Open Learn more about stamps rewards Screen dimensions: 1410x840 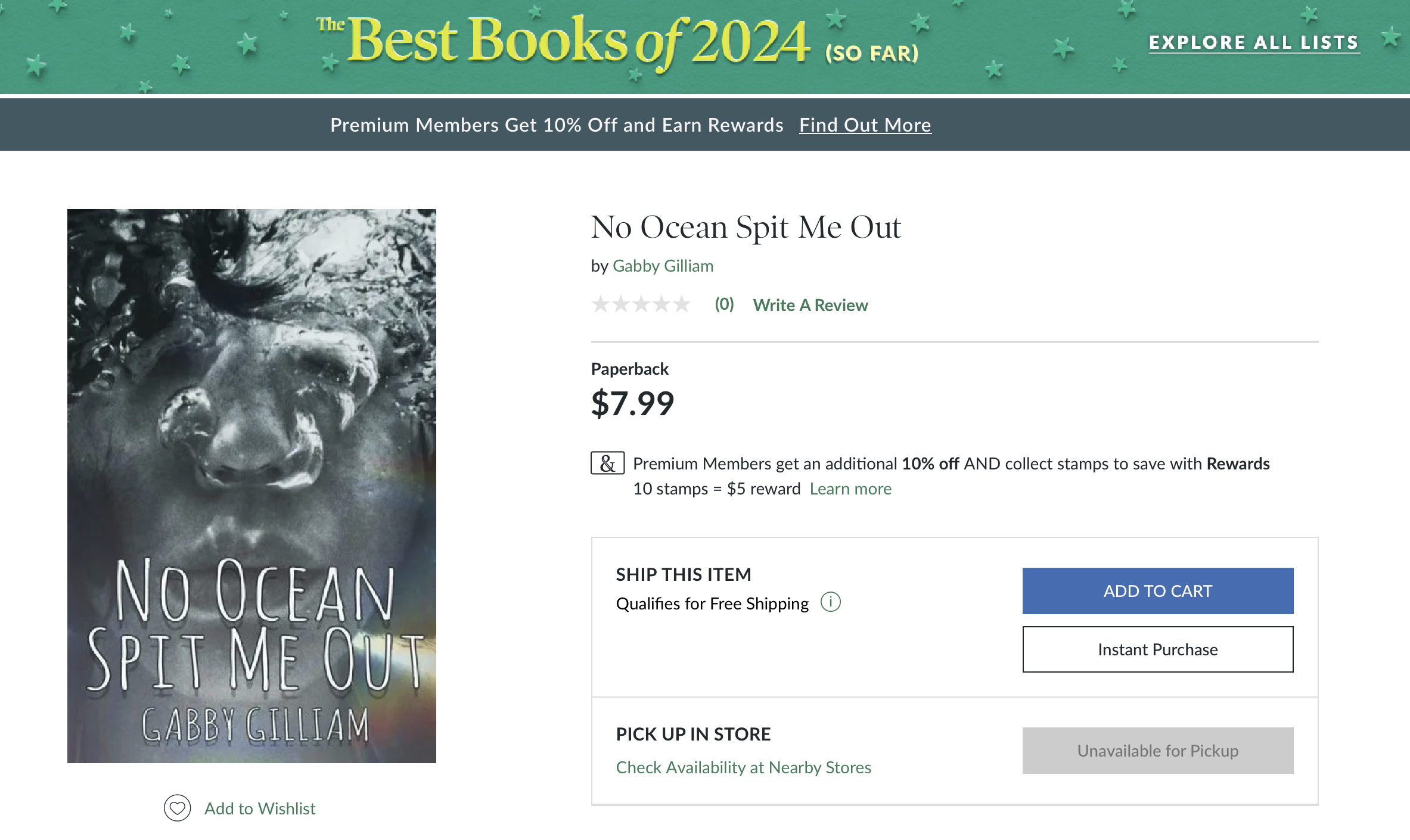coord(850,489)
